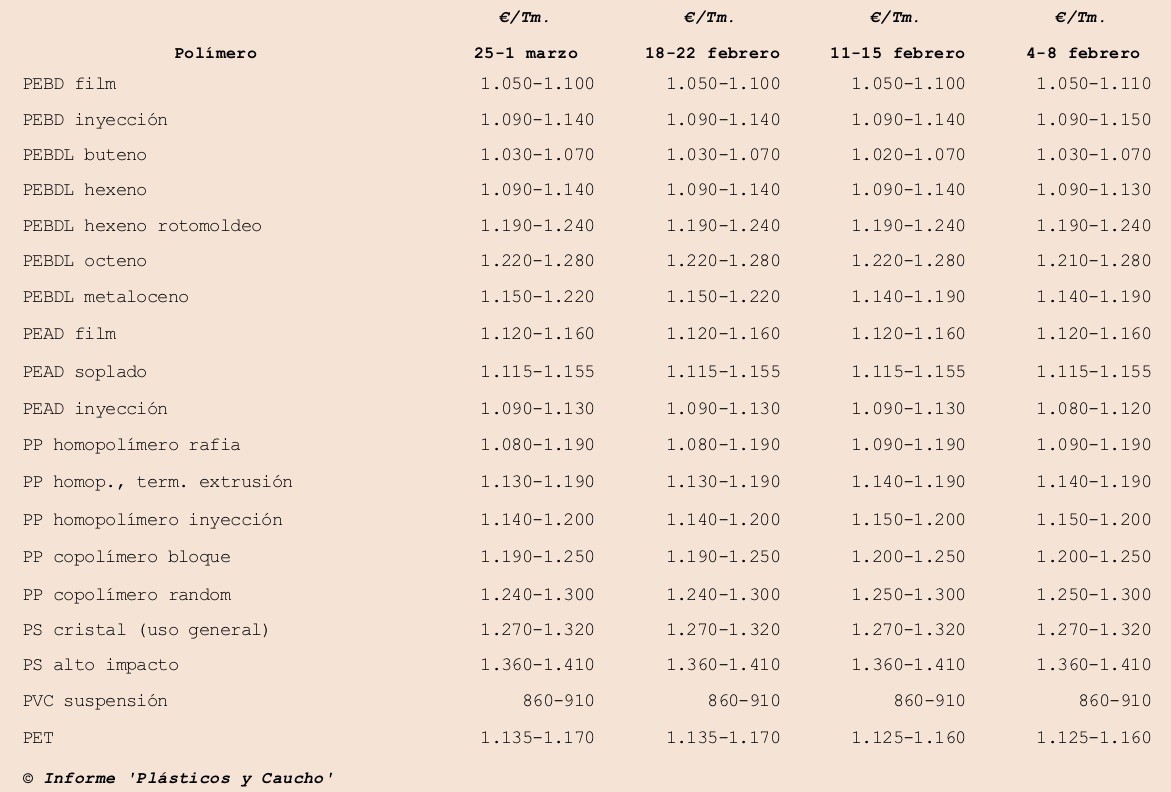
Task: Select PP homopolímero rafia row label
Action: pos(131,445)
